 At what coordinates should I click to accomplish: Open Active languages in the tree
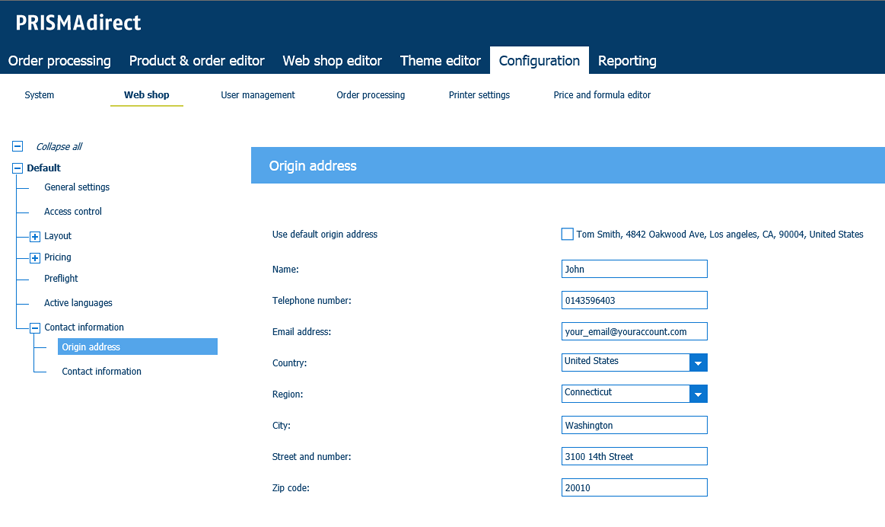[x=78, y=302]
